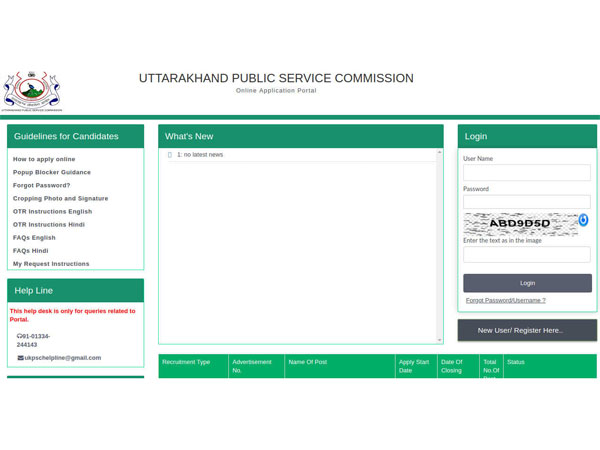
Task: Read FAQs Hindi
Action: (31, 251)
